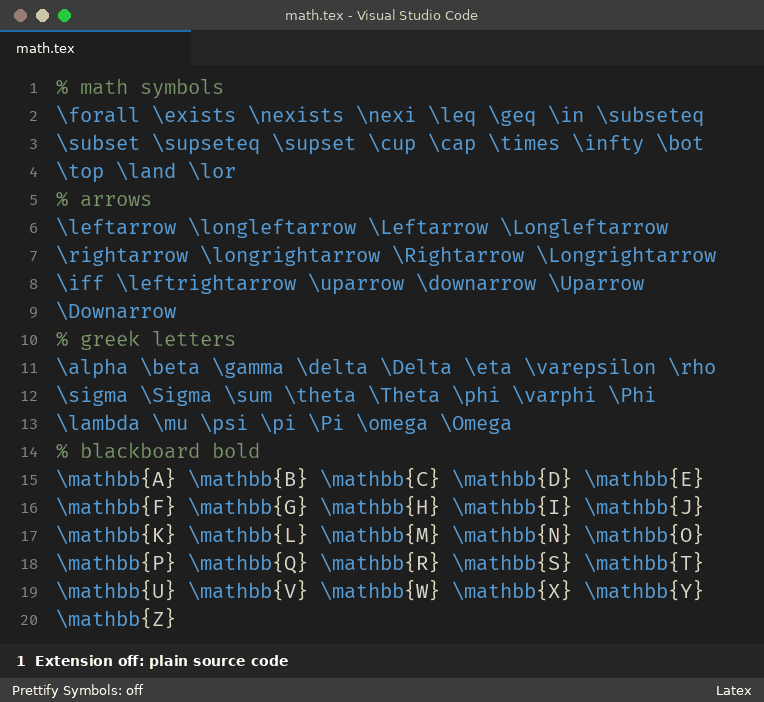Click the \supseteq command
Viewport: 764px width, 702px height.
tap(206, 144)
